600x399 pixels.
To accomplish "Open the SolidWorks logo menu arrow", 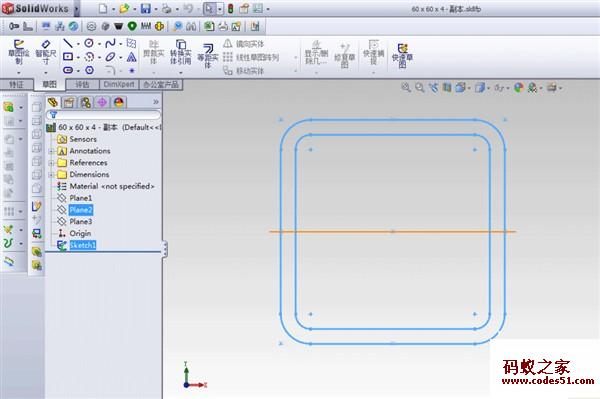I will 76,9.
